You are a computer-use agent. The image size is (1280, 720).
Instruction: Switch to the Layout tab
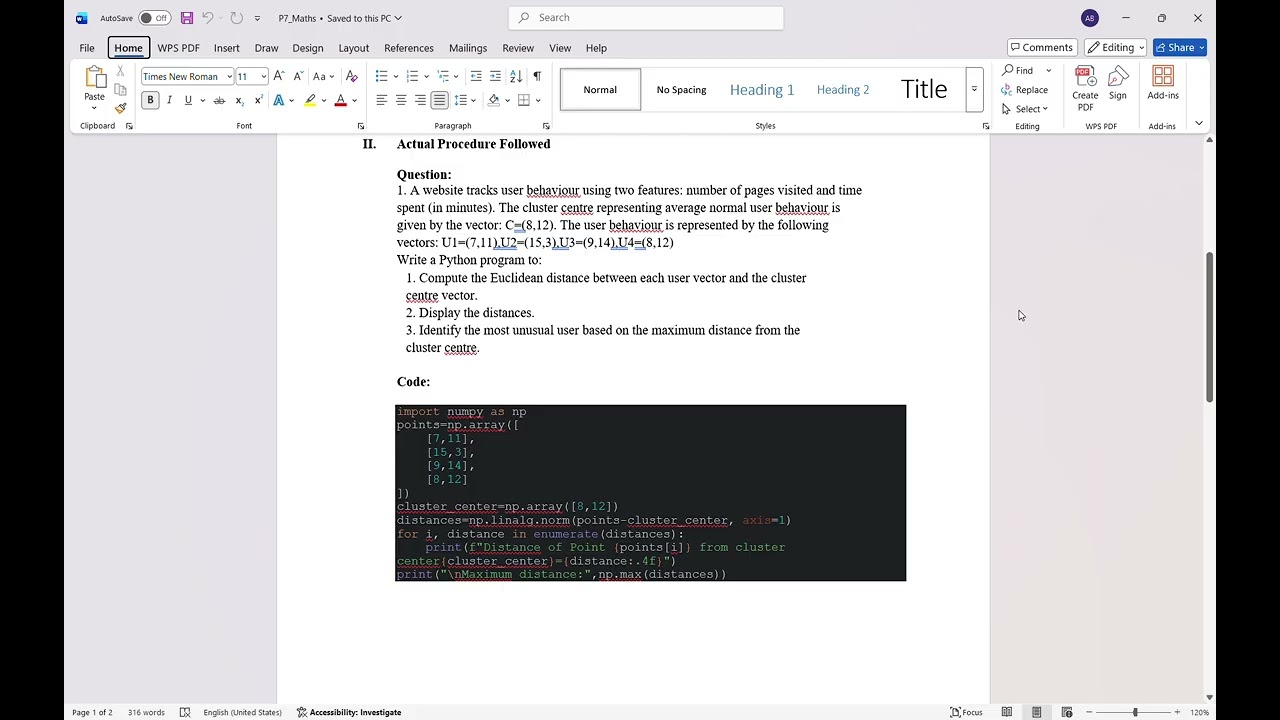pyautogui.click(x=353, y=48)
